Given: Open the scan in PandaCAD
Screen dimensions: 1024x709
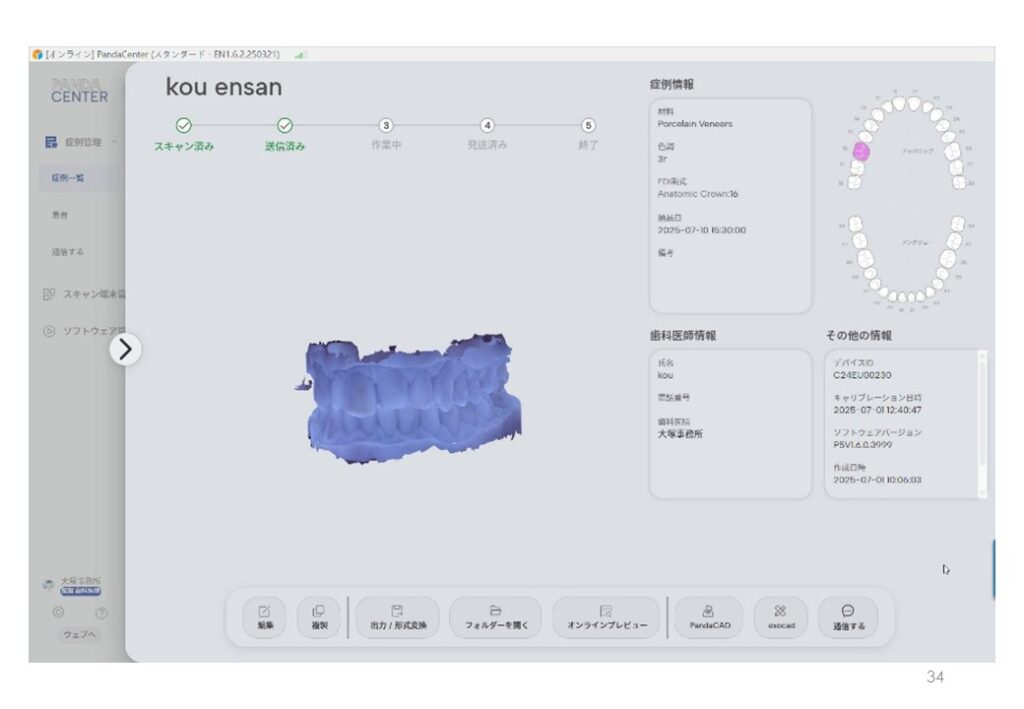Looking at the screenshot, I should click(x=709, y=617).
